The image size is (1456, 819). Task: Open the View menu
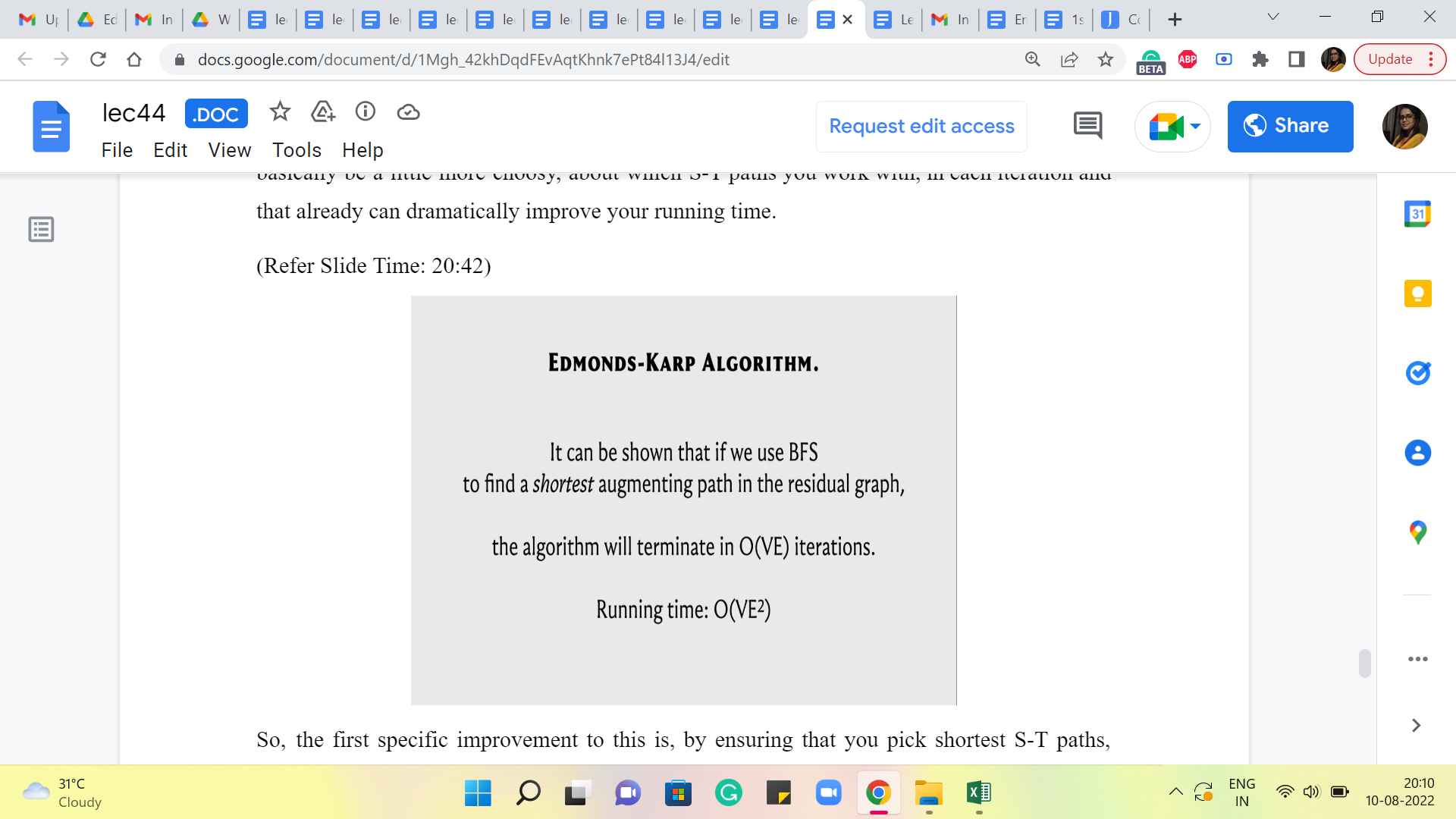(229, 150)
